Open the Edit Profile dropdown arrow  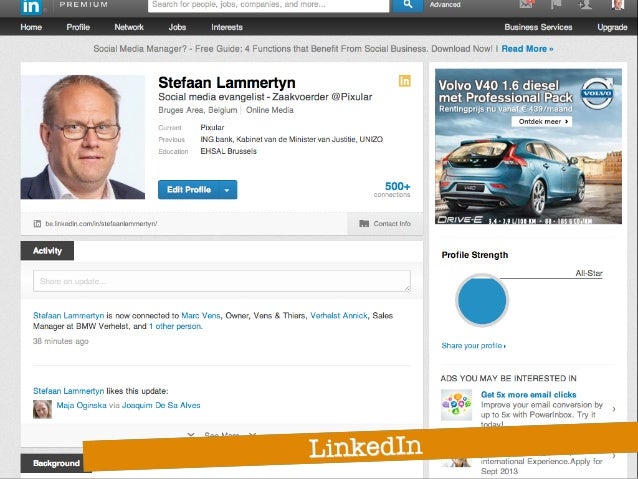pos(227,190)
